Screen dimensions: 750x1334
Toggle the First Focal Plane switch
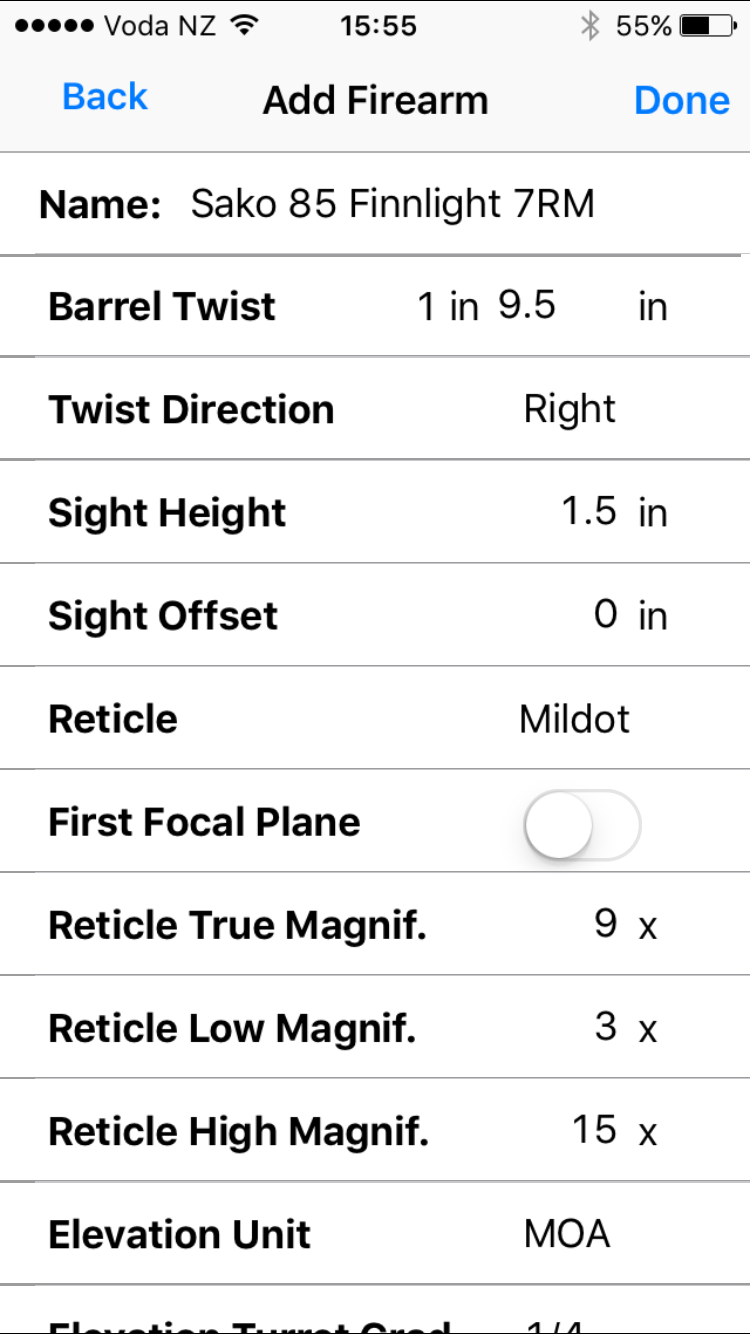click(582, 824)
